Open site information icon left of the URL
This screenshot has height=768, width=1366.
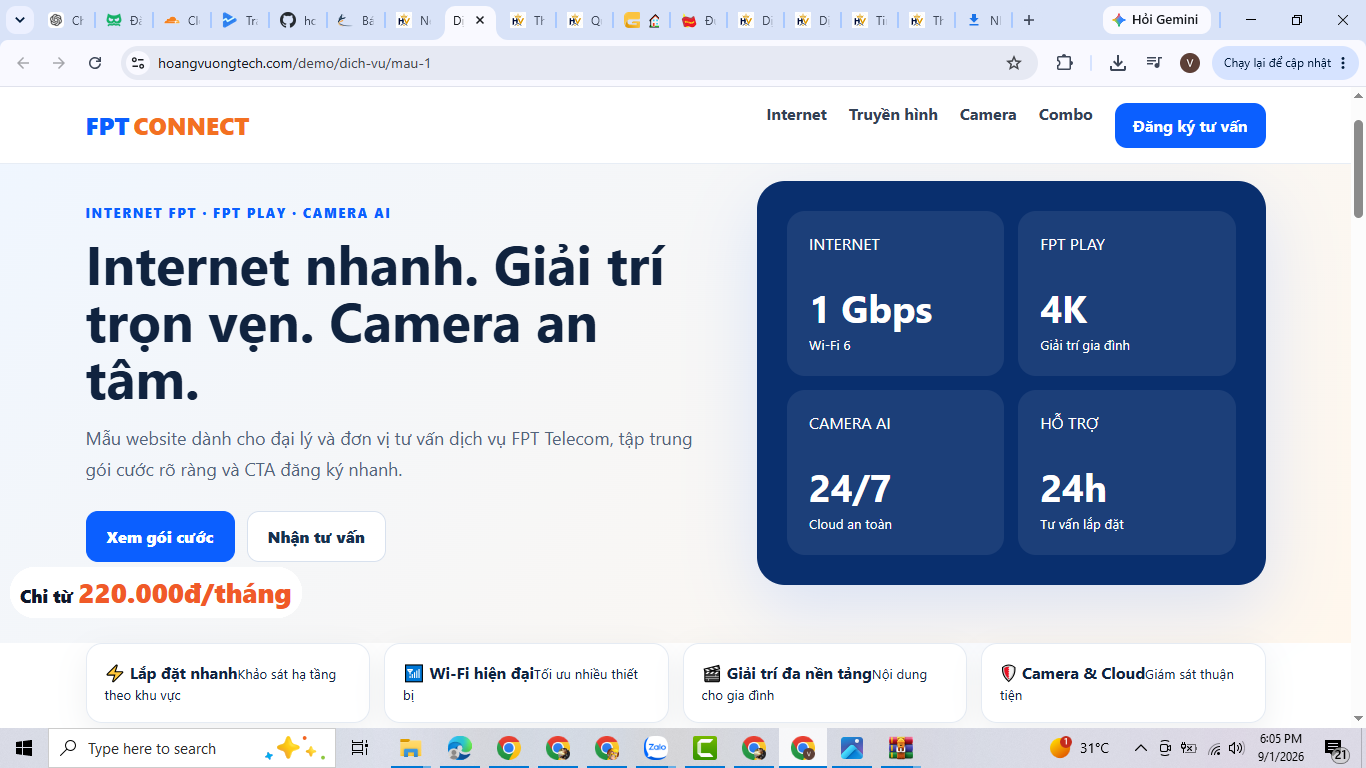[x=139, y=63]
